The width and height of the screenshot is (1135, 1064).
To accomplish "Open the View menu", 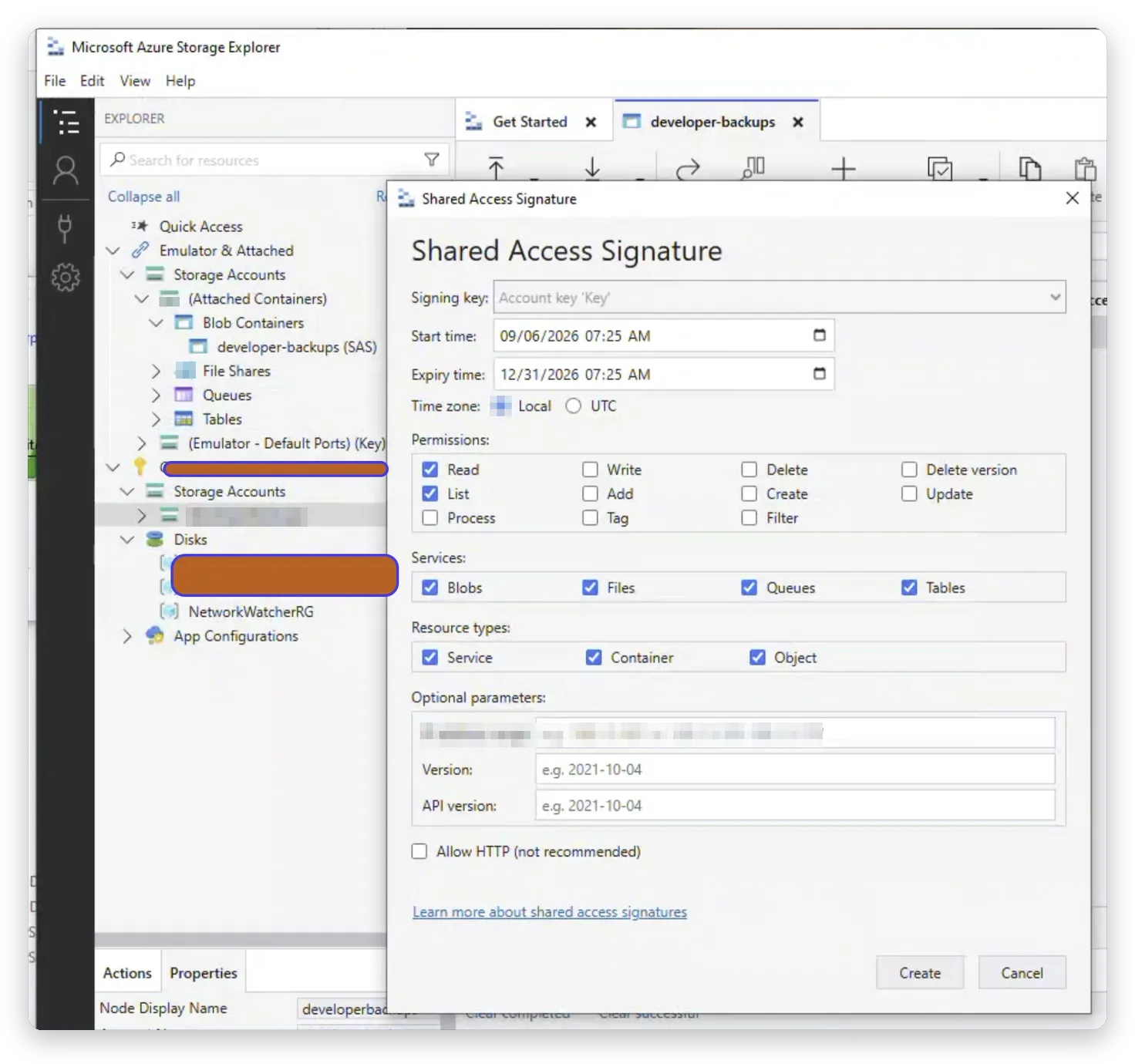I will pos(135,81).
